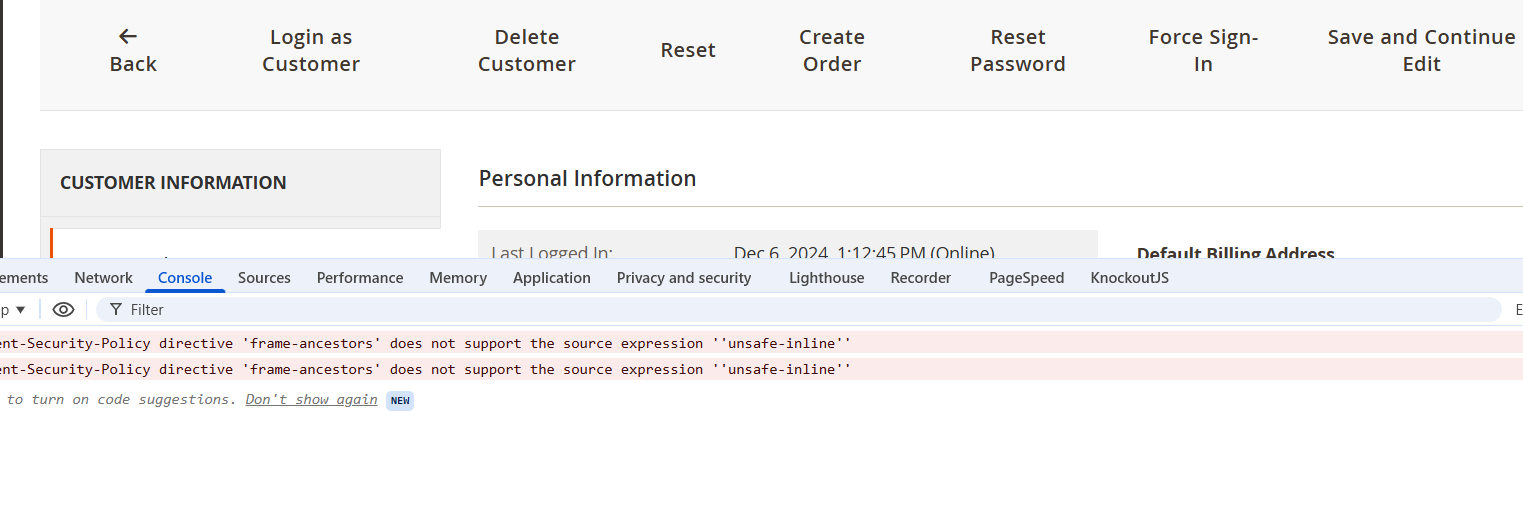Click Save and Continue Edit
Image resolution: width=1523 pixels, height=525 pixels.
click(x=1421, y=50)
